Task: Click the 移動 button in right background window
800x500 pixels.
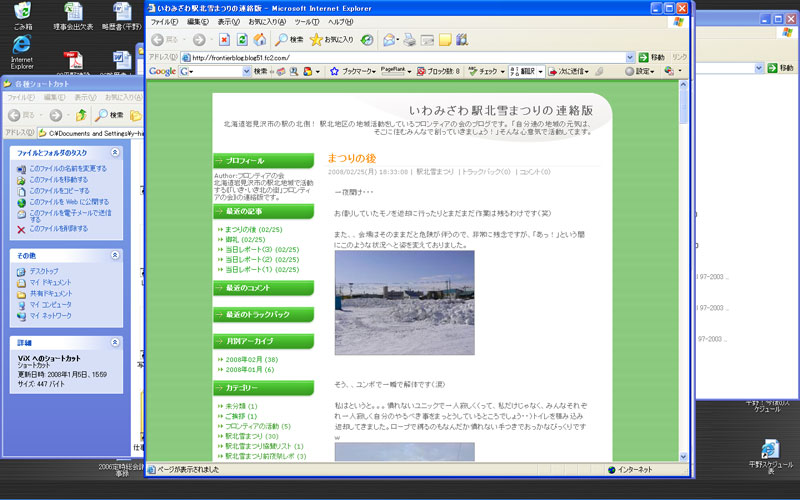Action: 781,68
